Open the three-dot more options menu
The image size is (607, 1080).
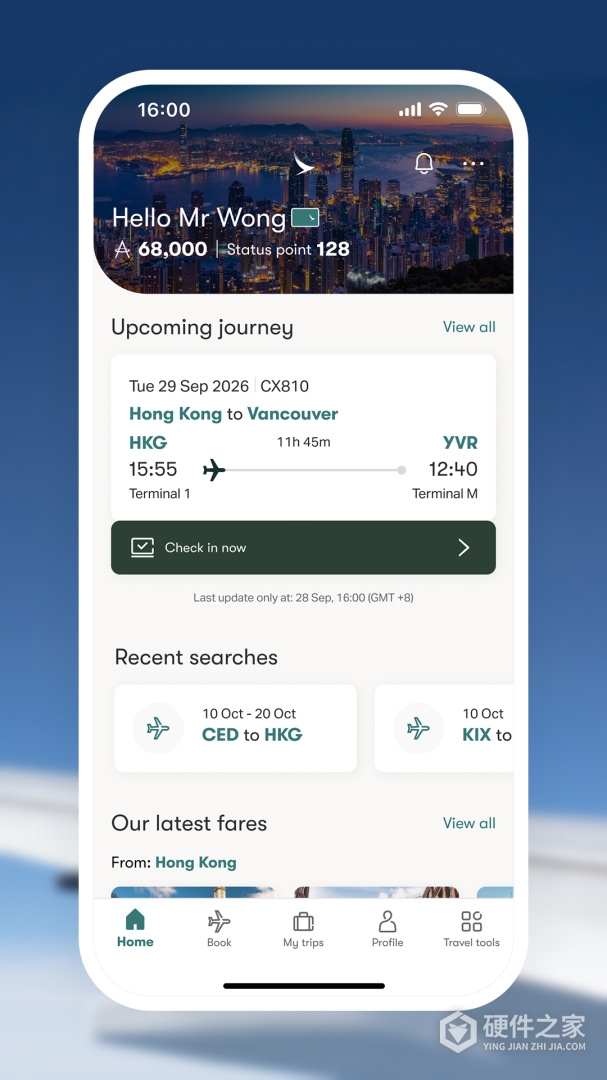click(473, 164)
